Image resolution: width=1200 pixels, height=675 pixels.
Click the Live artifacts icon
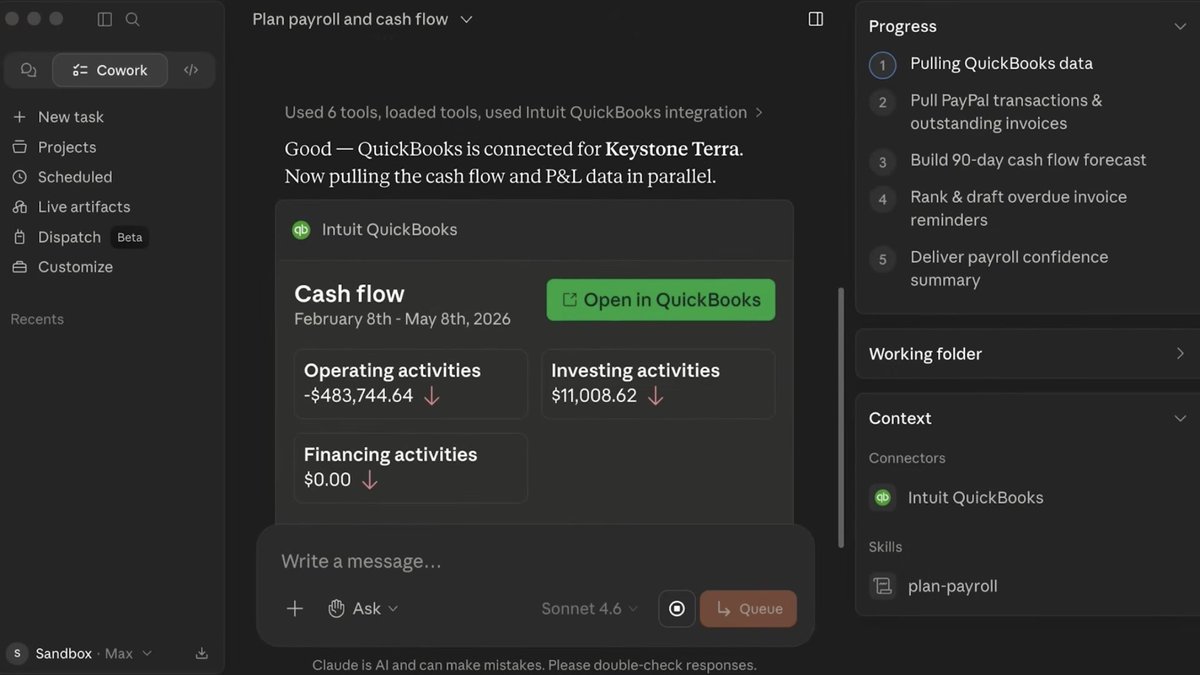tap(19, 207)
